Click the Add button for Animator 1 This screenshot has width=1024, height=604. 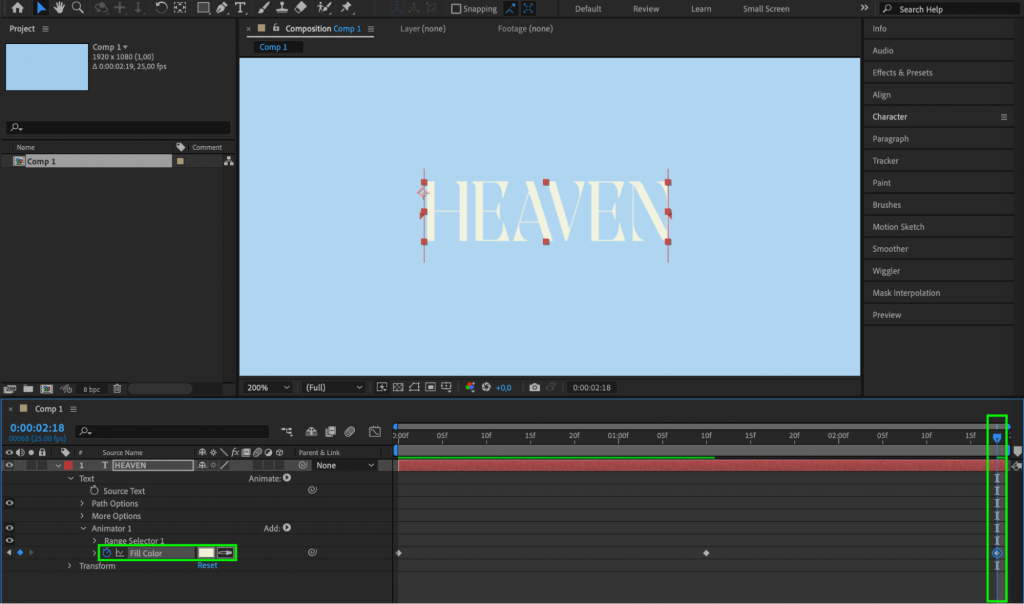285,528
